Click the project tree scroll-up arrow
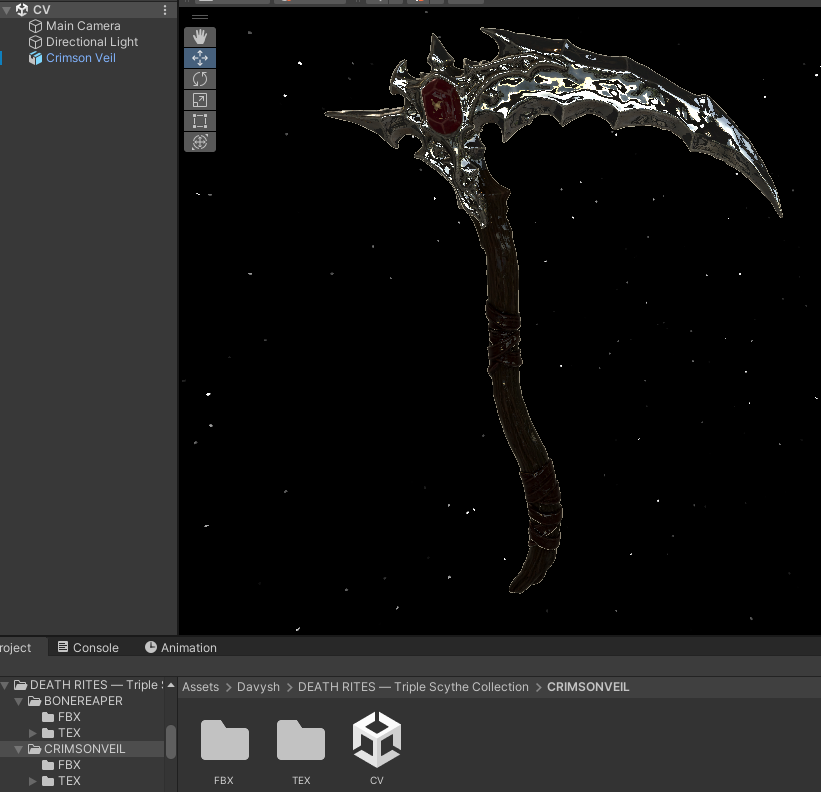This screenshot has width=821, height=792. point(171,685)
